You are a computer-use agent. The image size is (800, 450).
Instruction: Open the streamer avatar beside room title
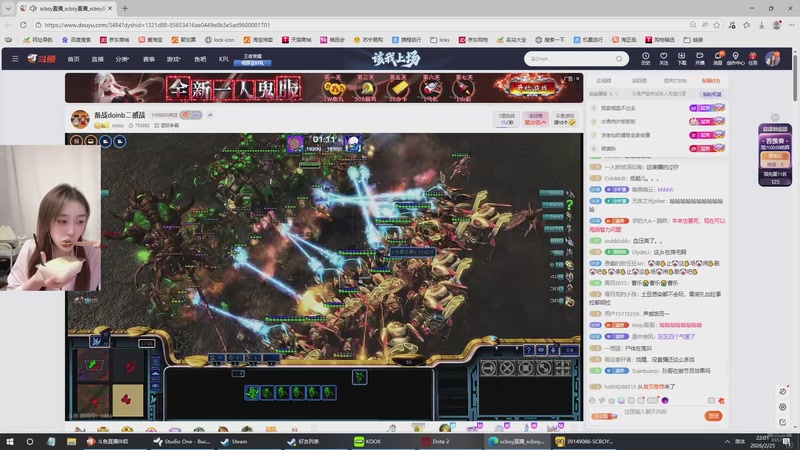(x=80, y=119)
